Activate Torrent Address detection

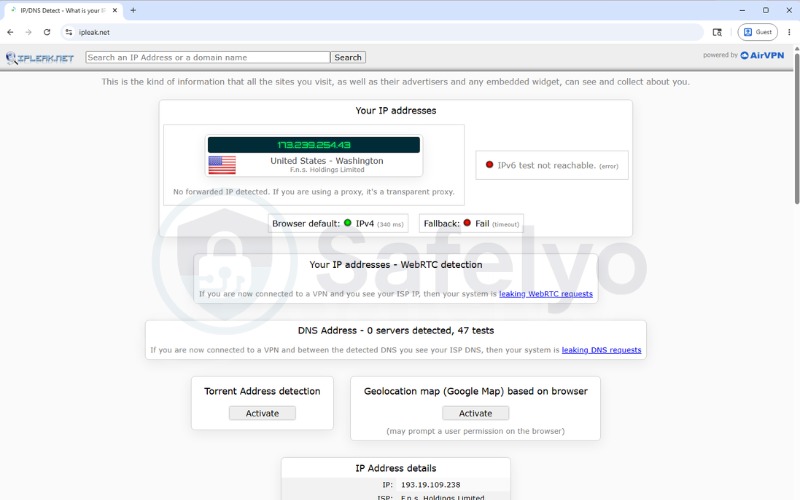[262, 413]
